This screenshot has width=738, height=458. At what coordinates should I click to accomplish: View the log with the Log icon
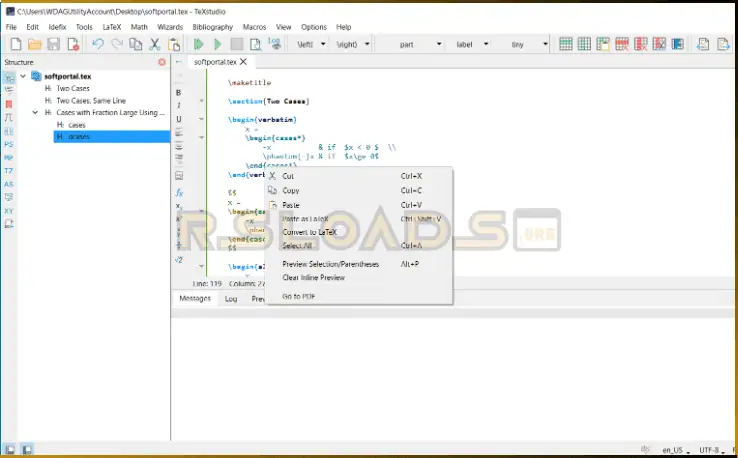pyautogui.click(x=275, y=44)
